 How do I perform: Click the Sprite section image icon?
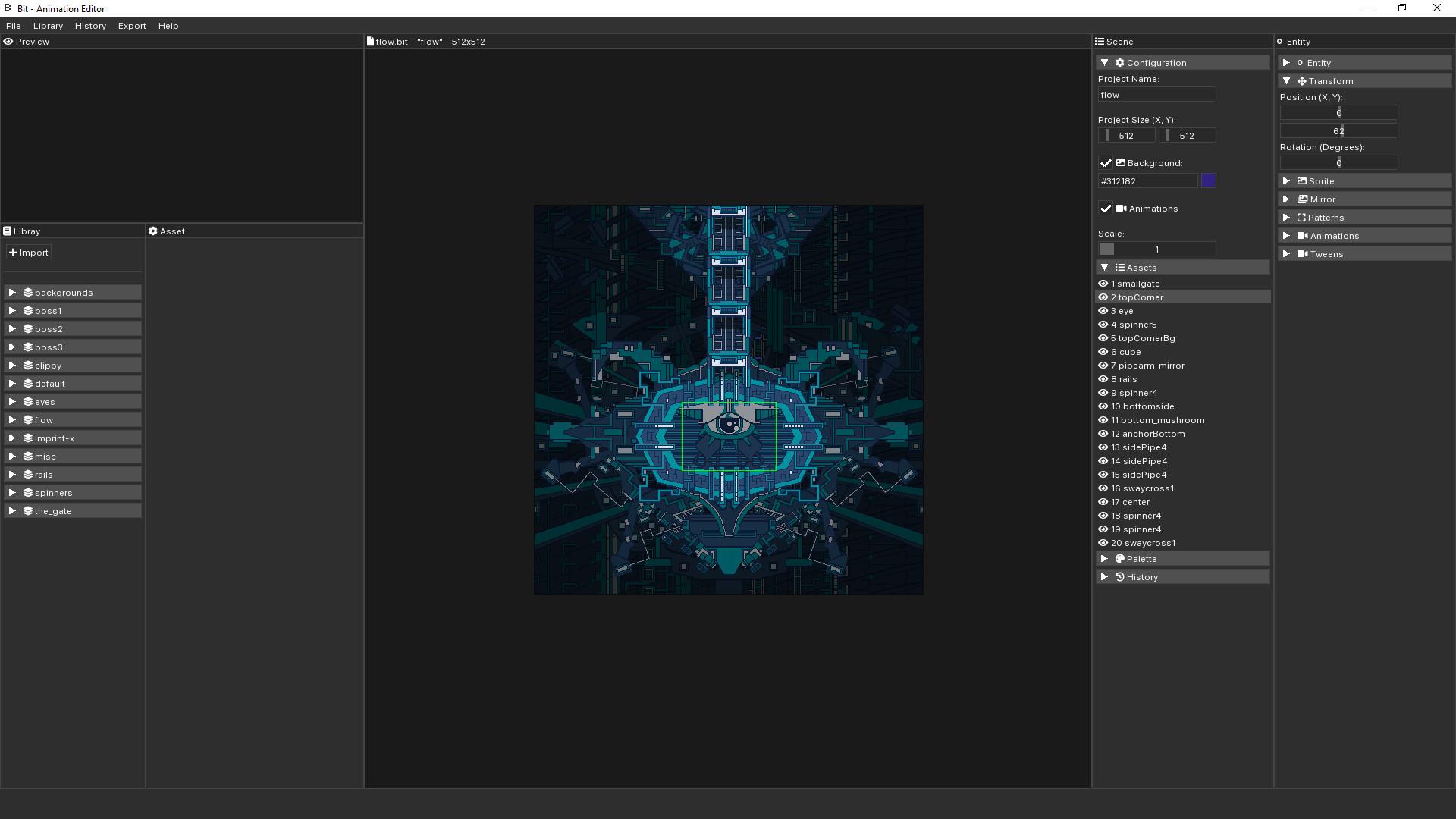[1301, 180]
